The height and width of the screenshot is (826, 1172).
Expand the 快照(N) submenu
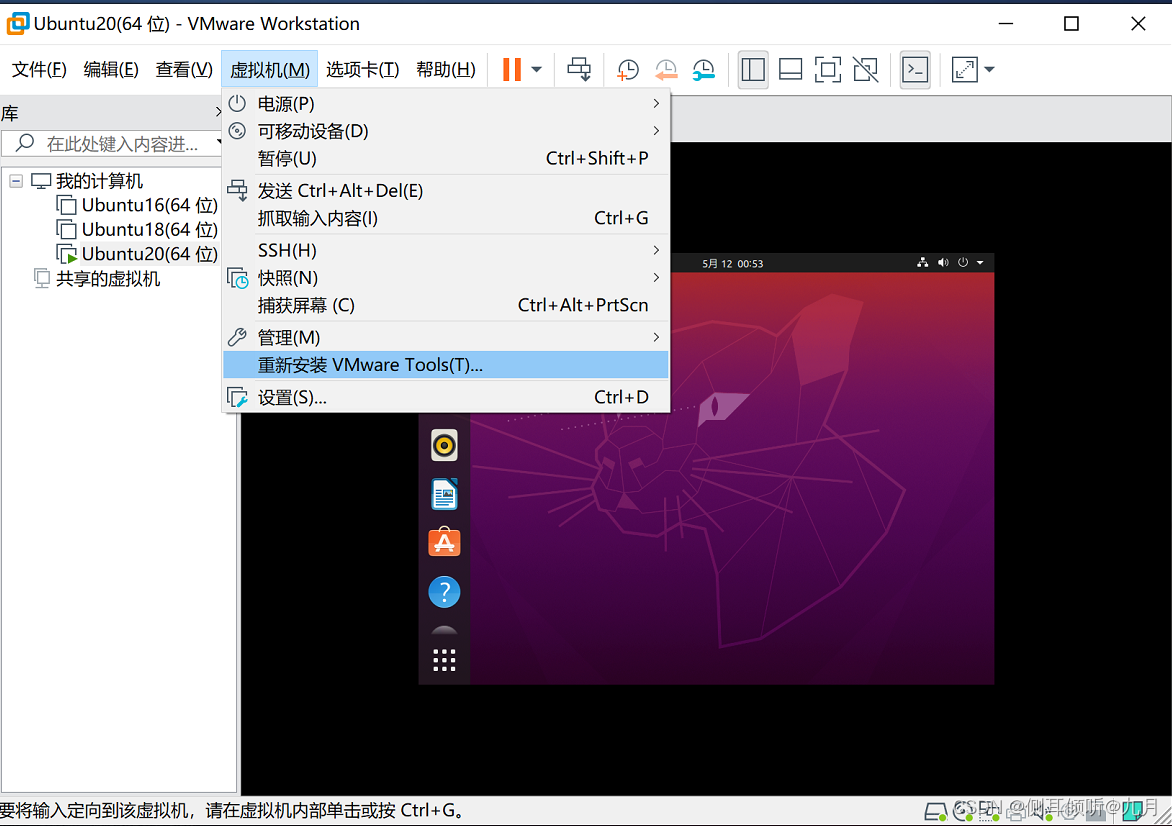click(x=445, y=277)
